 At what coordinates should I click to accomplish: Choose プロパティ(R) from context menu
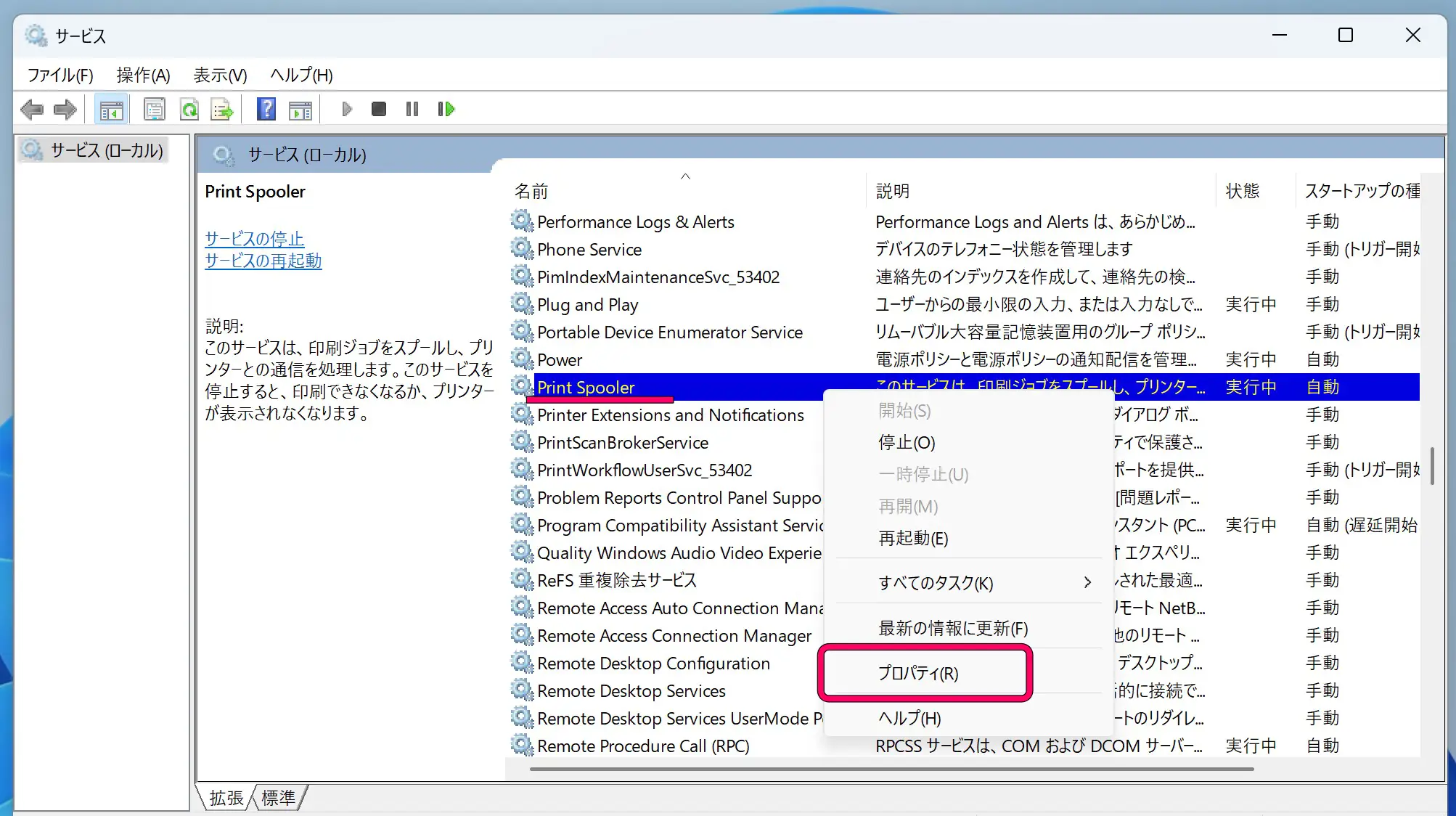(x=918, y=673)
